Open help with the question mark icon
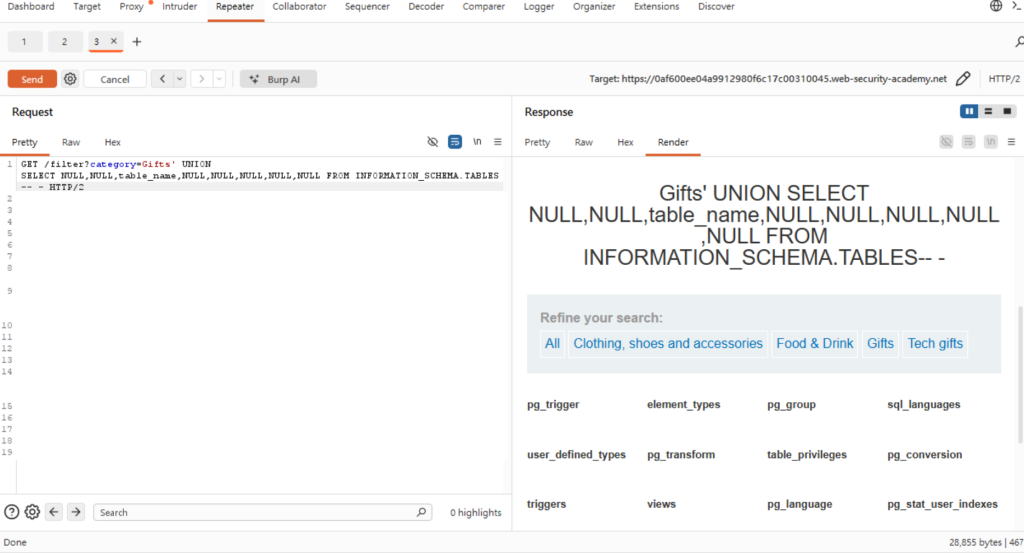The image size is (1024, 553). tap(12, 512)
